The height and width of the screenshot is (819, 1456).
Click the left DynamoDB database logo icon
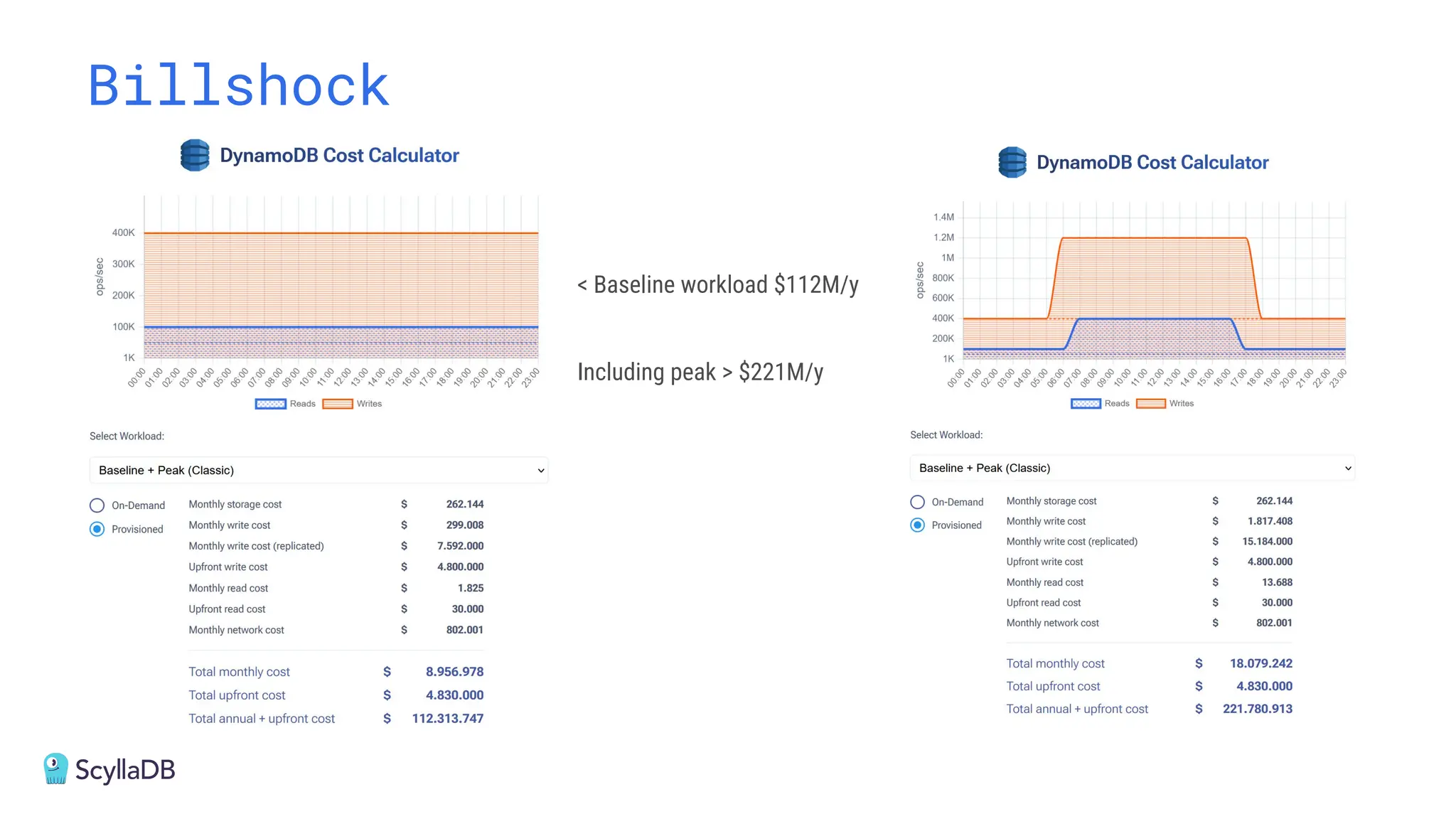tap(195, 155)
